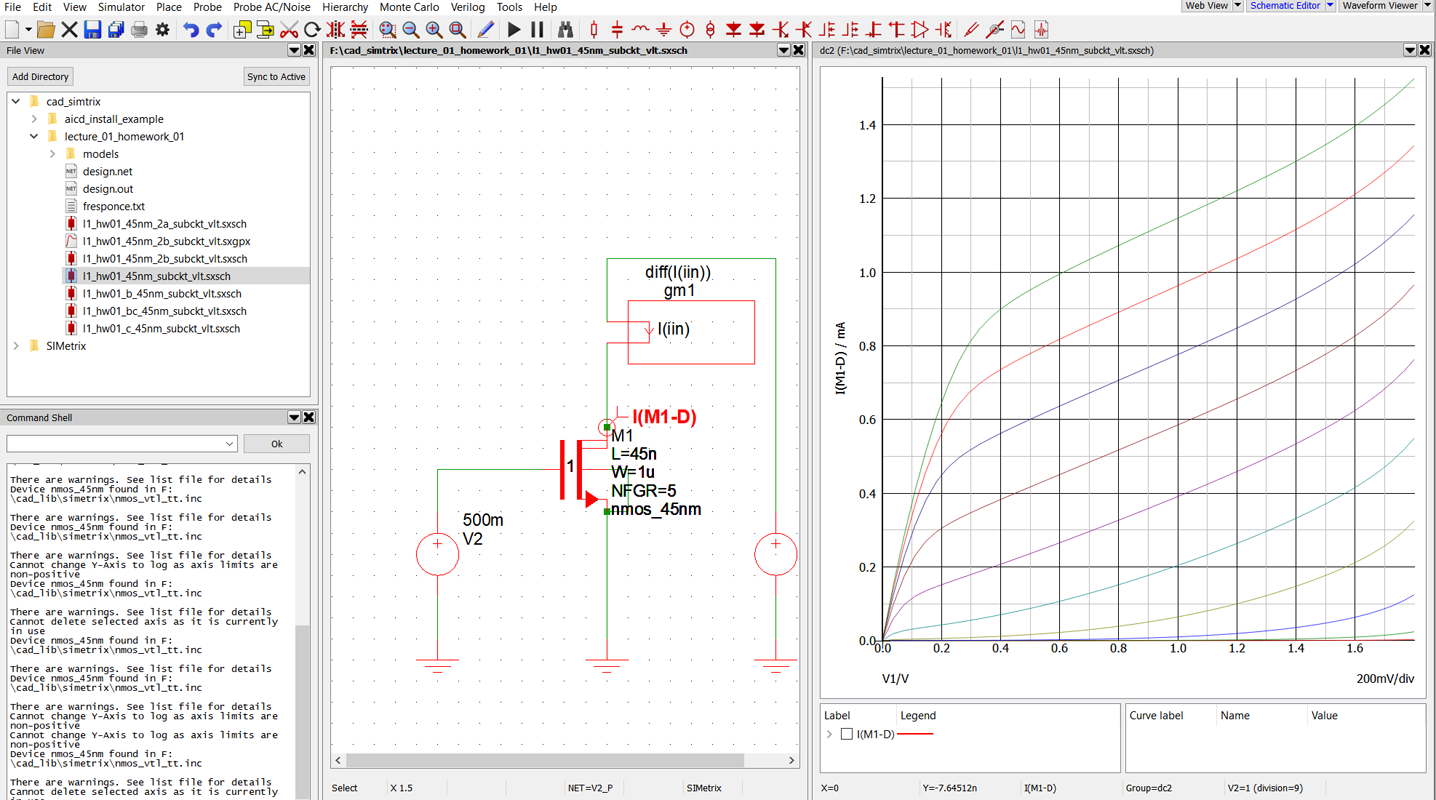
Task: Expand the I(M1-D) legend entry
Action: 827,733
